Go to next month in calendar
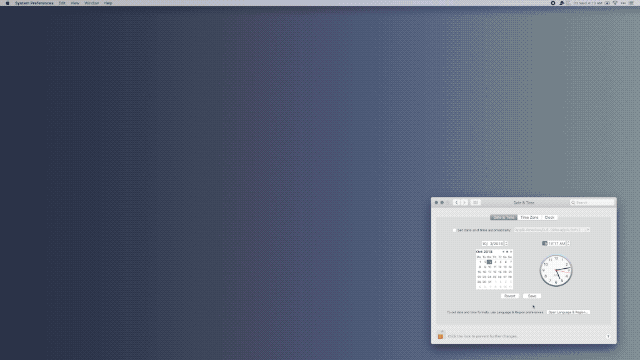 (x=511, y=252)
